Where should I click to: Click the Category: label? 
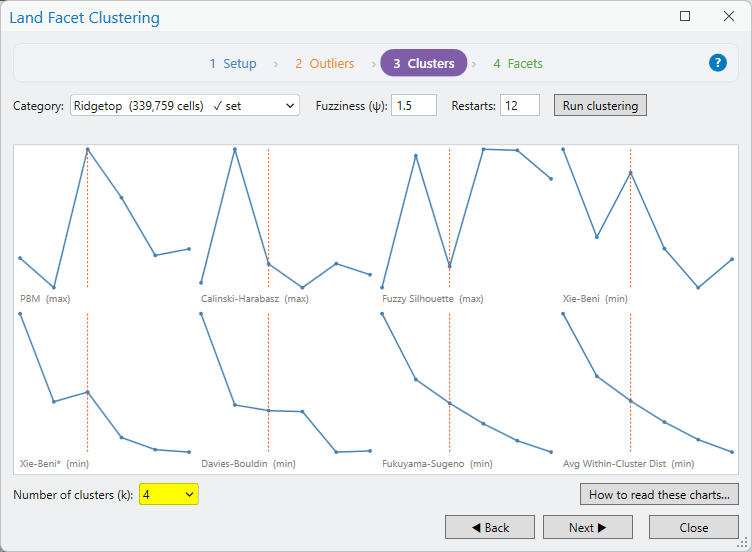point(38,106)
